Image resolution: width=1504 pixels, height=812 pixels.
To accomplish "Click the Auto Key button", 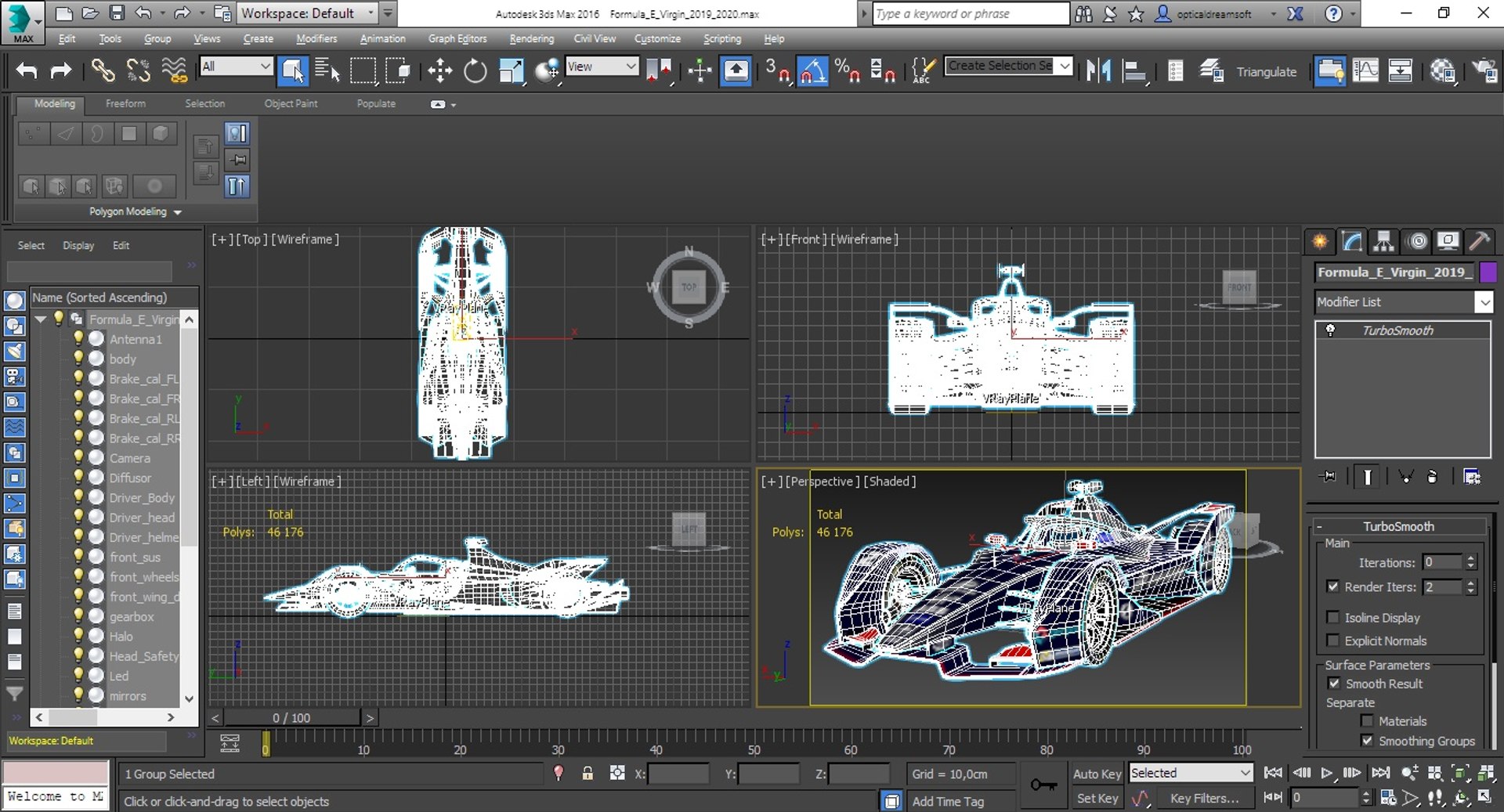I will click(1097, 774).
